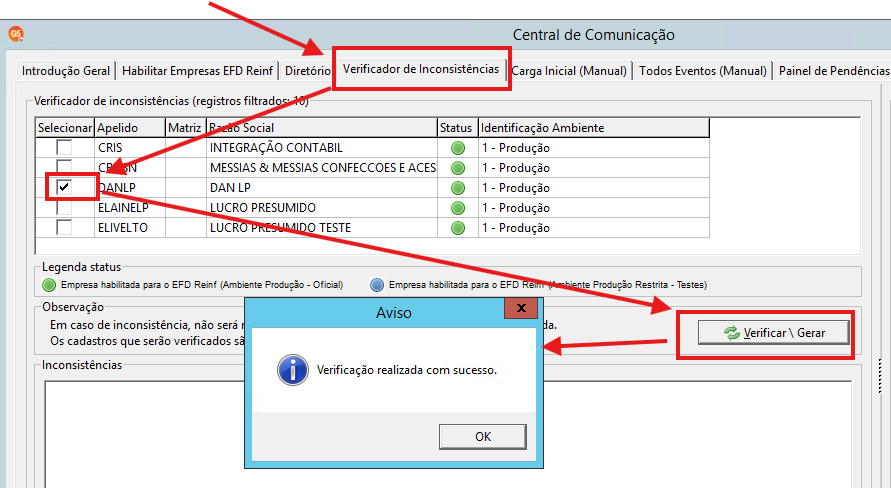The width and height of the screenshot is (891, 488).
Task: Click blue legend circle for Produção Restrita
Action: click(377, 285)
